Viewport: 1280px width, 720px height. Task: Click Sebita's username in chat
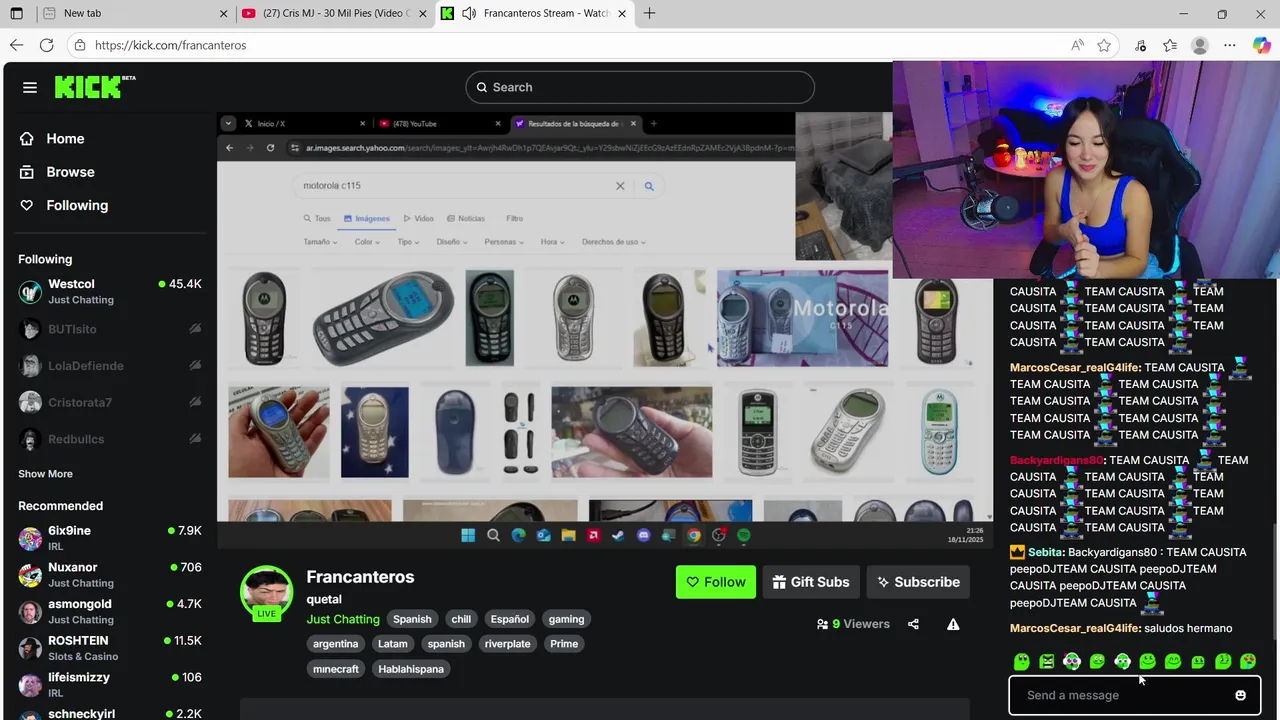pyautogui.click(x=1046, y=552)
